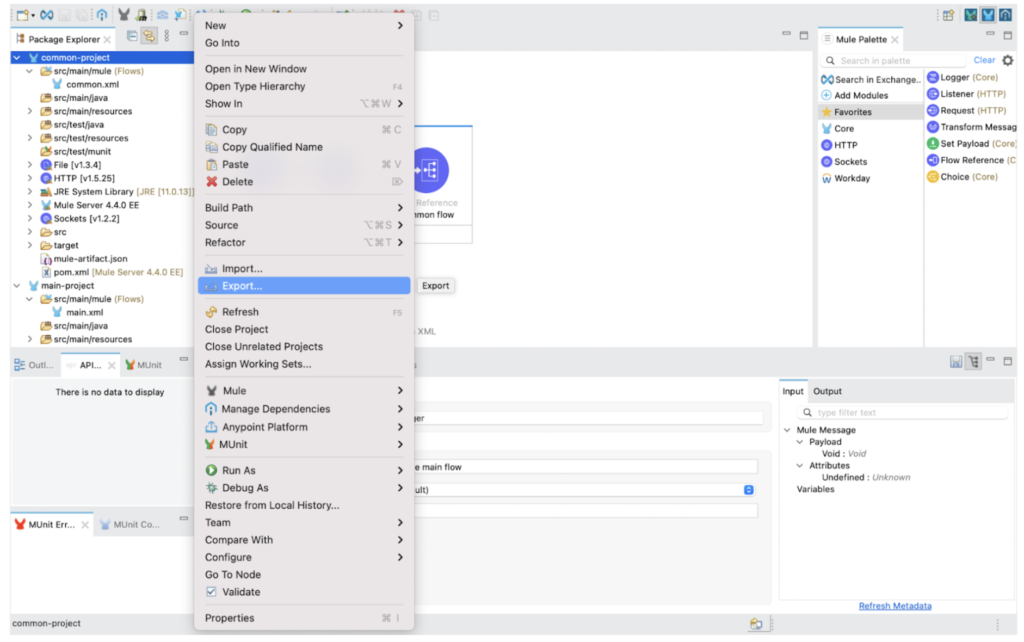Toggle the Validate checkbox in context menu
This screenshot has height=642, width=1024.
click(211, 592)
